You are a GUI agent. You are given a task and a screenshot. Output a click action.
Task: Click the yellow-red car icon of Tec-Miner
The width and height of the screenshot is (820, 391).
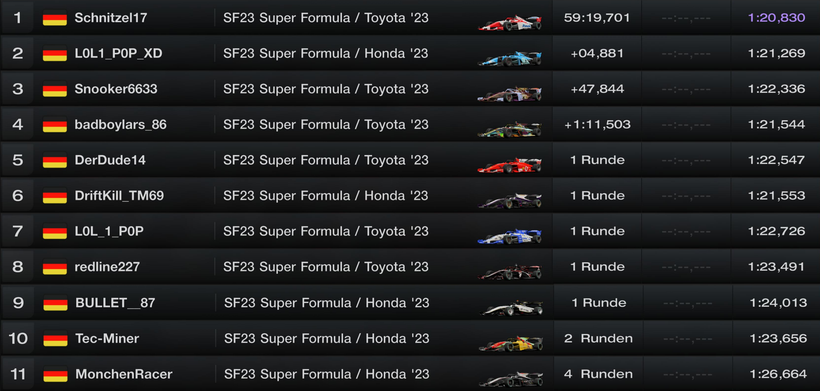point(511,343)
